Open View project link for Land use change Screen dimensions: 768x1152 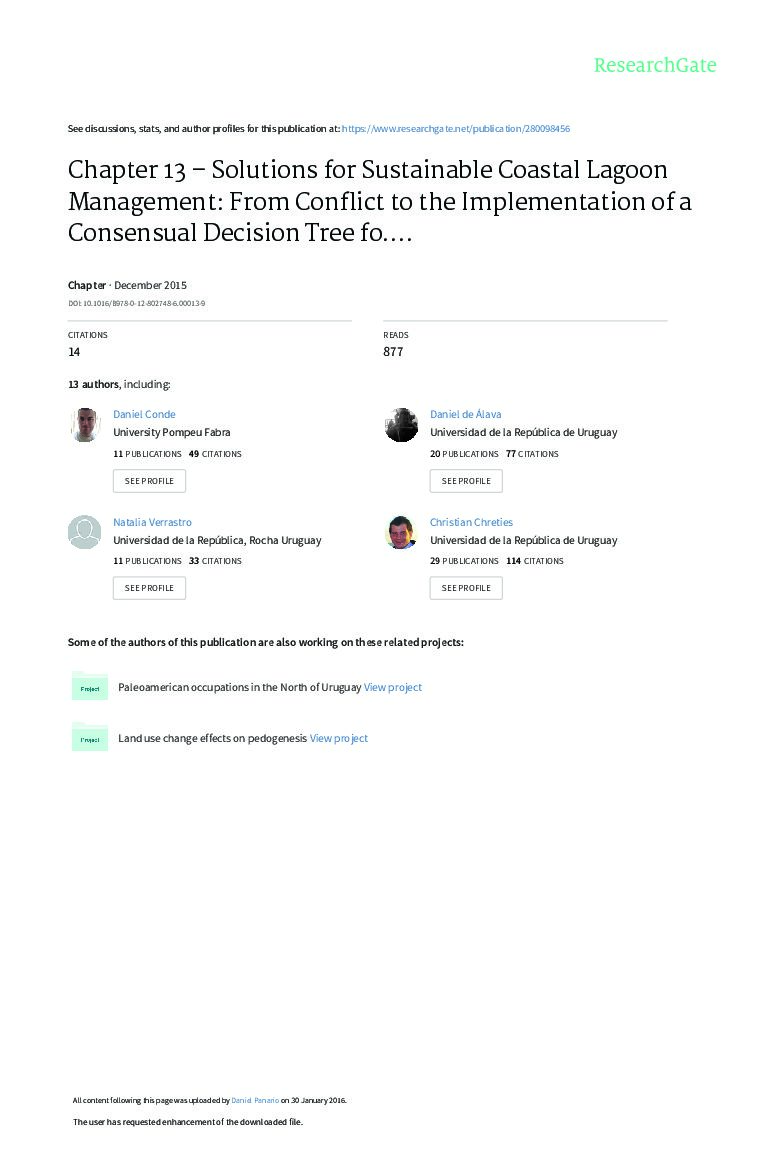pos(339,738)
